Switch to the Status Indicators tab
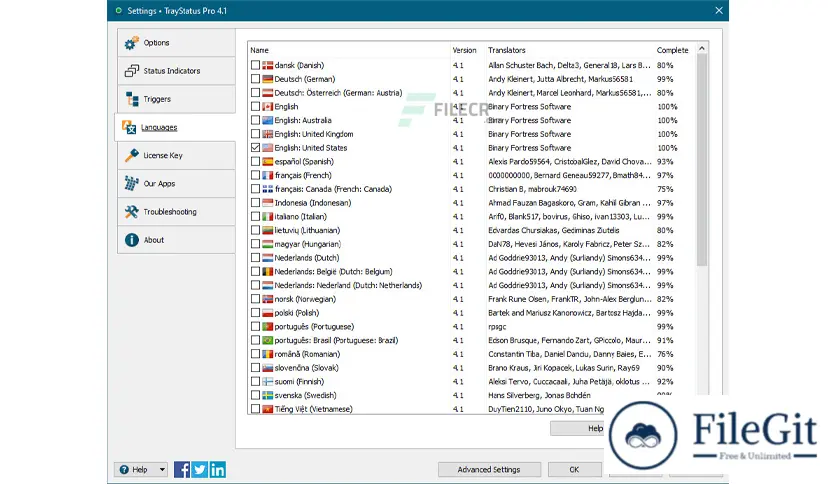Image resolution: width=836 pixels, height=484 pixels. [x=176, y=71]
